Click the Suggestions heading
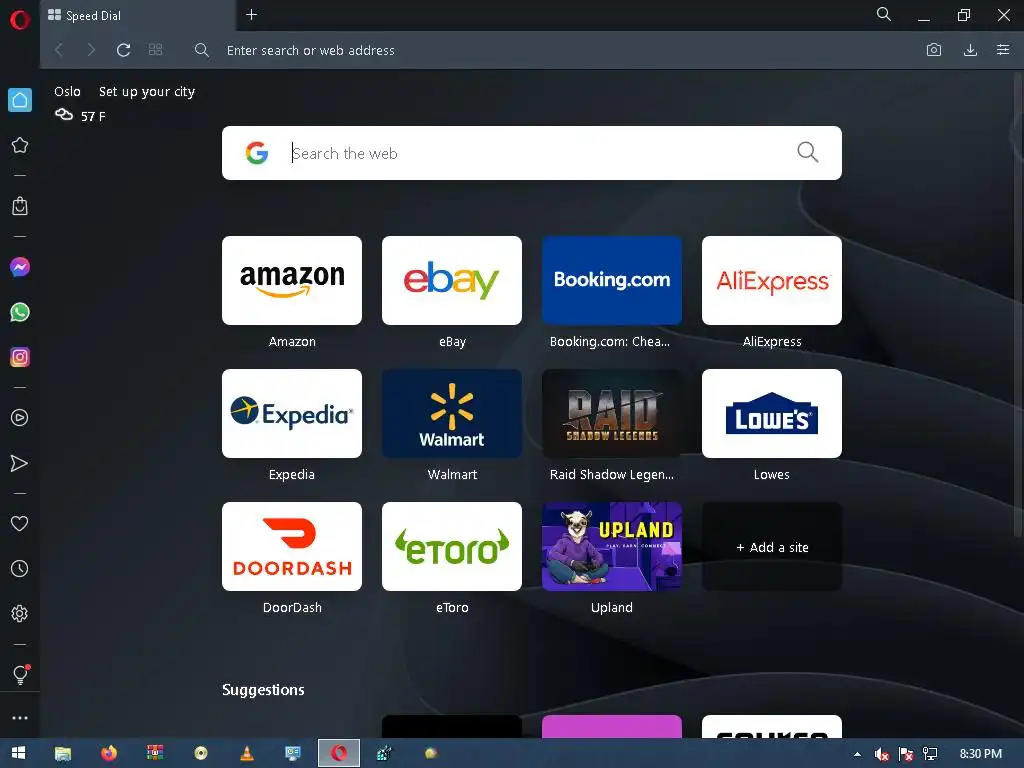 [x=263, y=690]
